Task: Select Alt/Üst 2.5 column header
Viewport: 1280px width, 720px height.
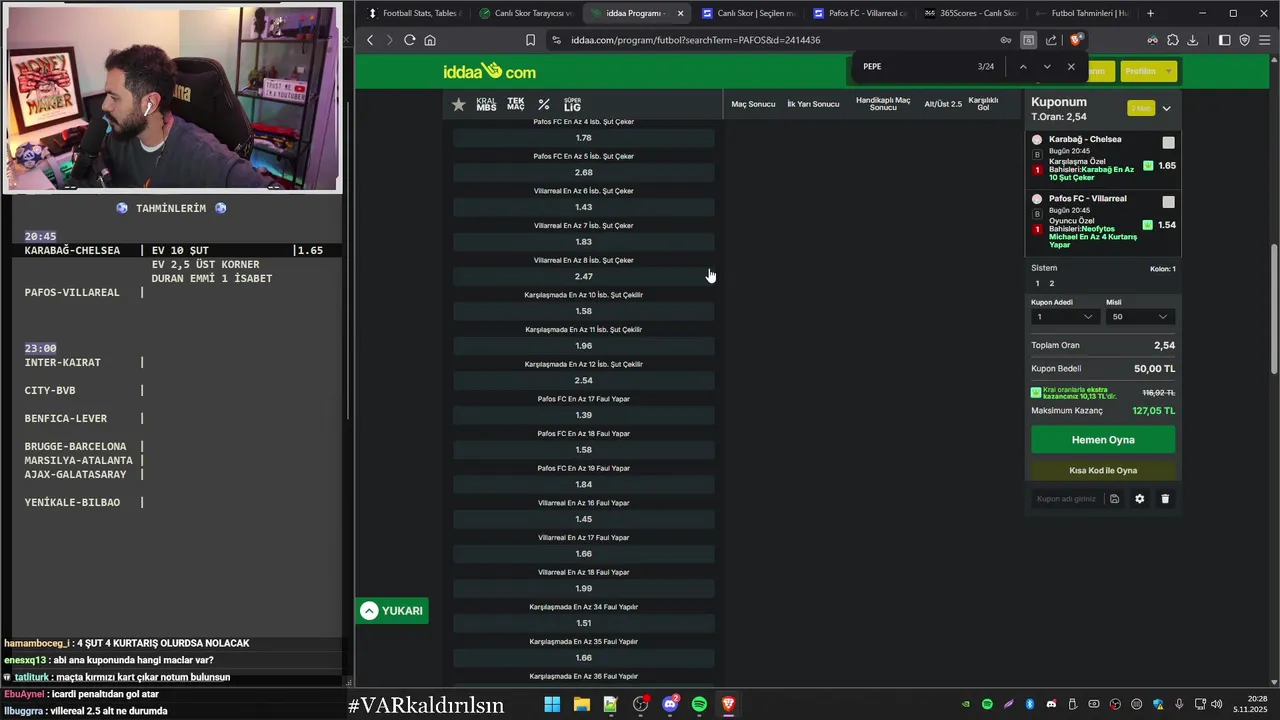Action: click(943, 104)
